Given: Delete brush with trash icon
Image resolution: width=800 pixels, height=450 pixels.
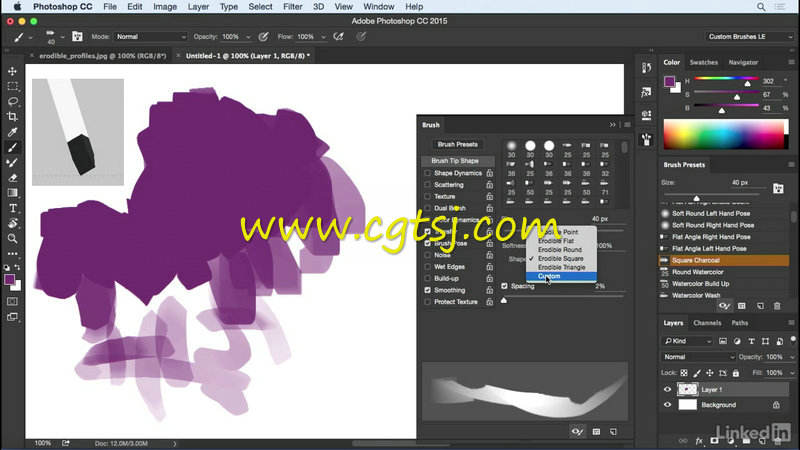Looking at the screenshot, I should [x=777, y=306].
